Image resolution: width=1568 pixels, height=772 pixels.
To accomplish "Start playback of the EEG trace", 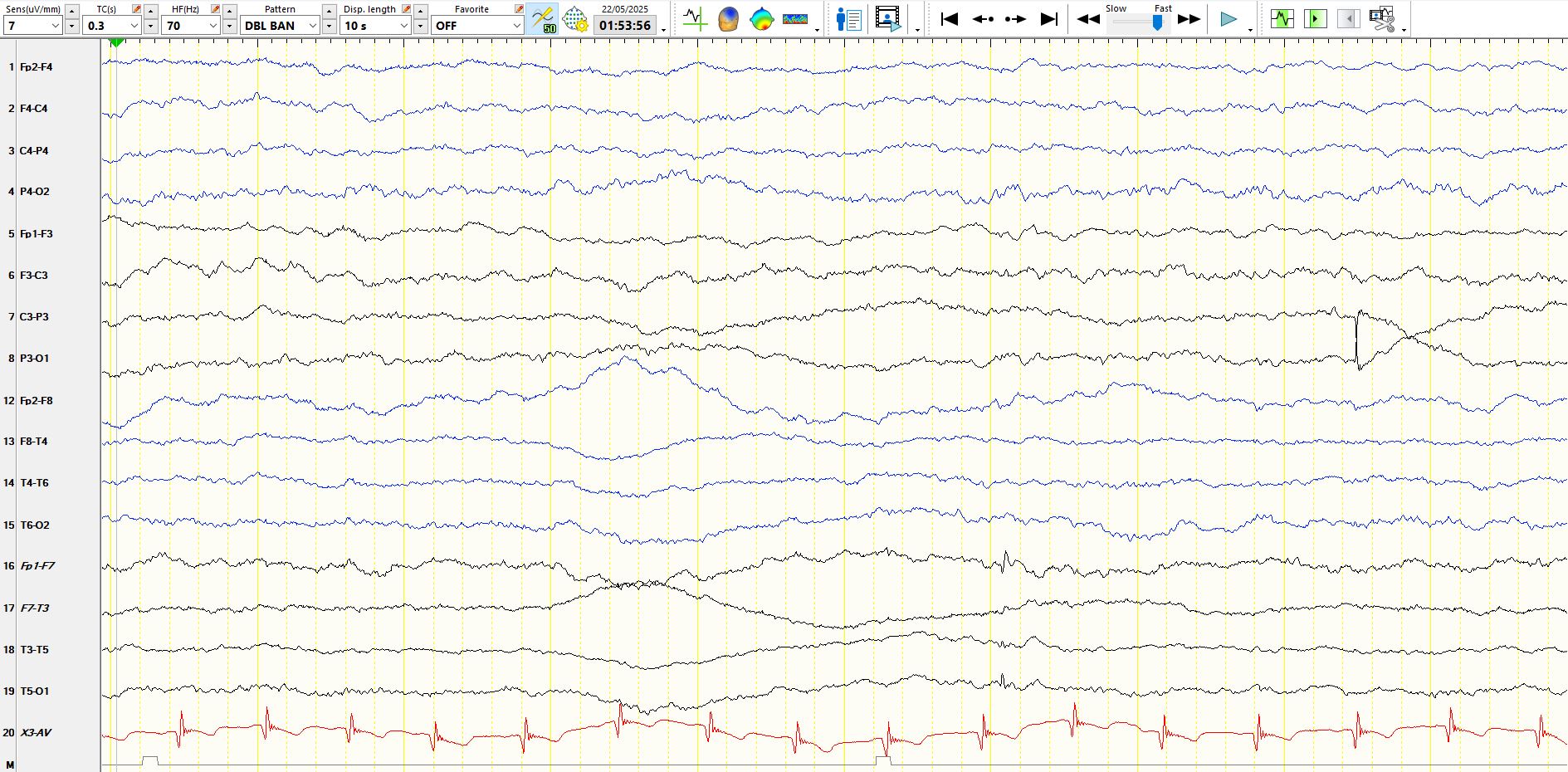I will click(x=1229, y=19).
